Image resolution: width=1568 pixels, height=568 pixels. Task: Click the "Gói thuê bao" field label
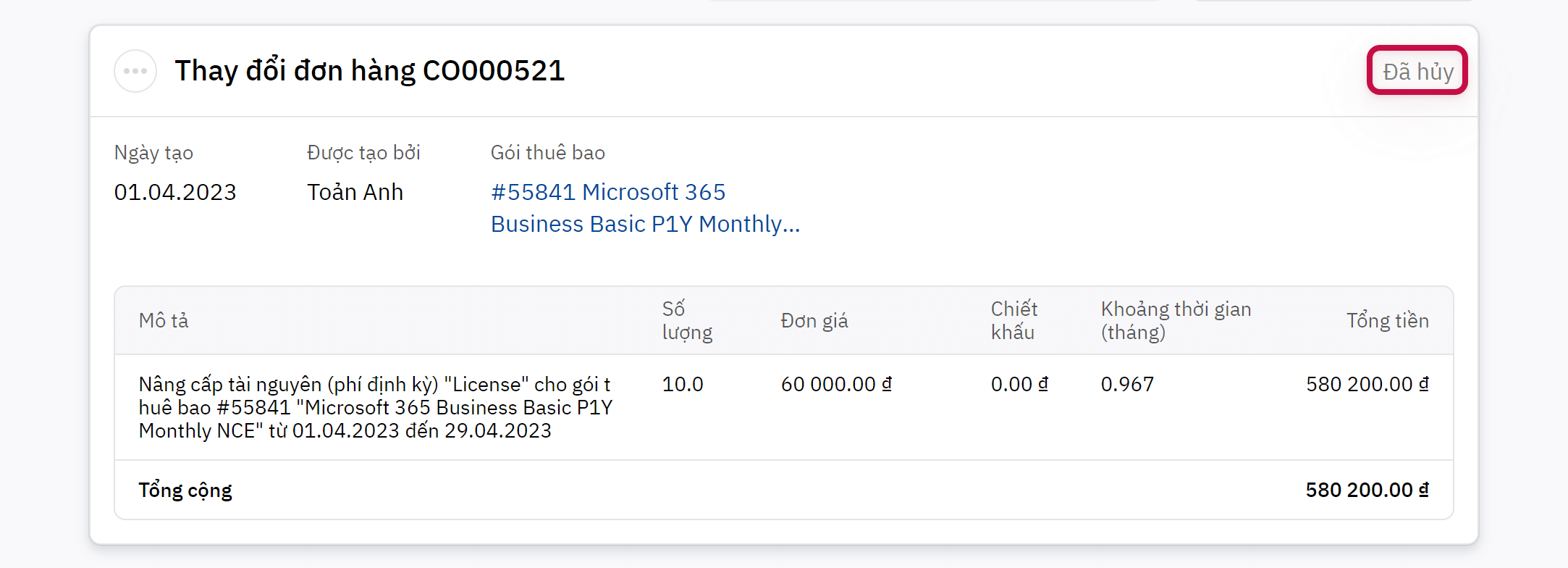[547, 153]
